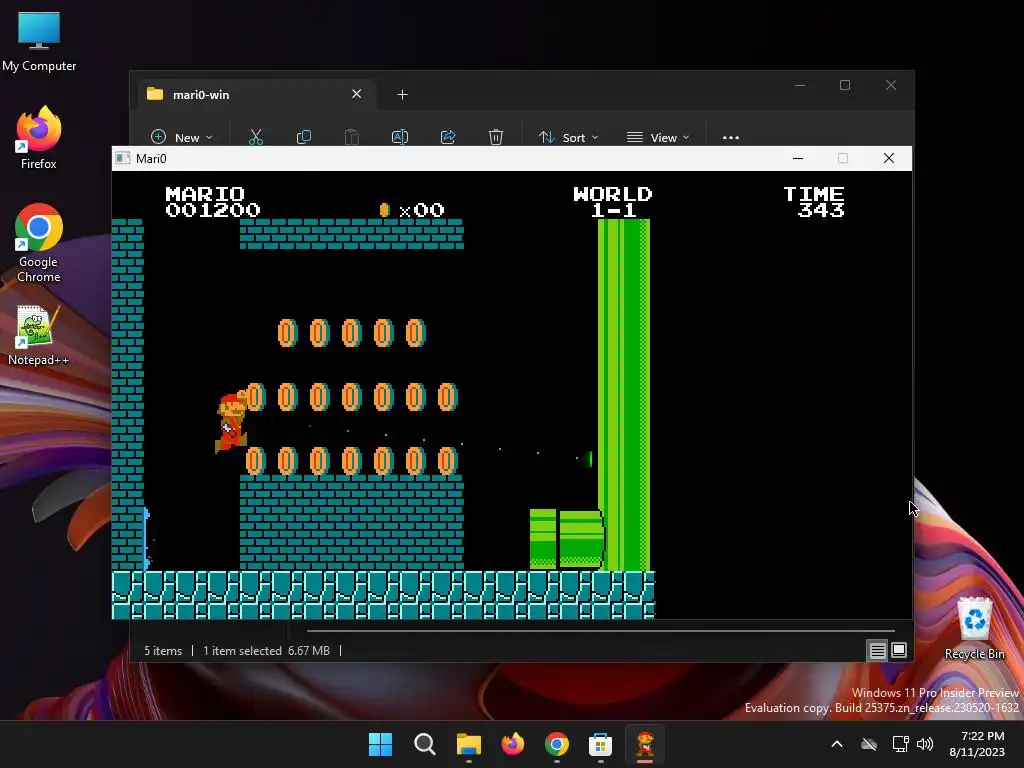
Task: Open the Windows Start menu
Action: [380, 744]
